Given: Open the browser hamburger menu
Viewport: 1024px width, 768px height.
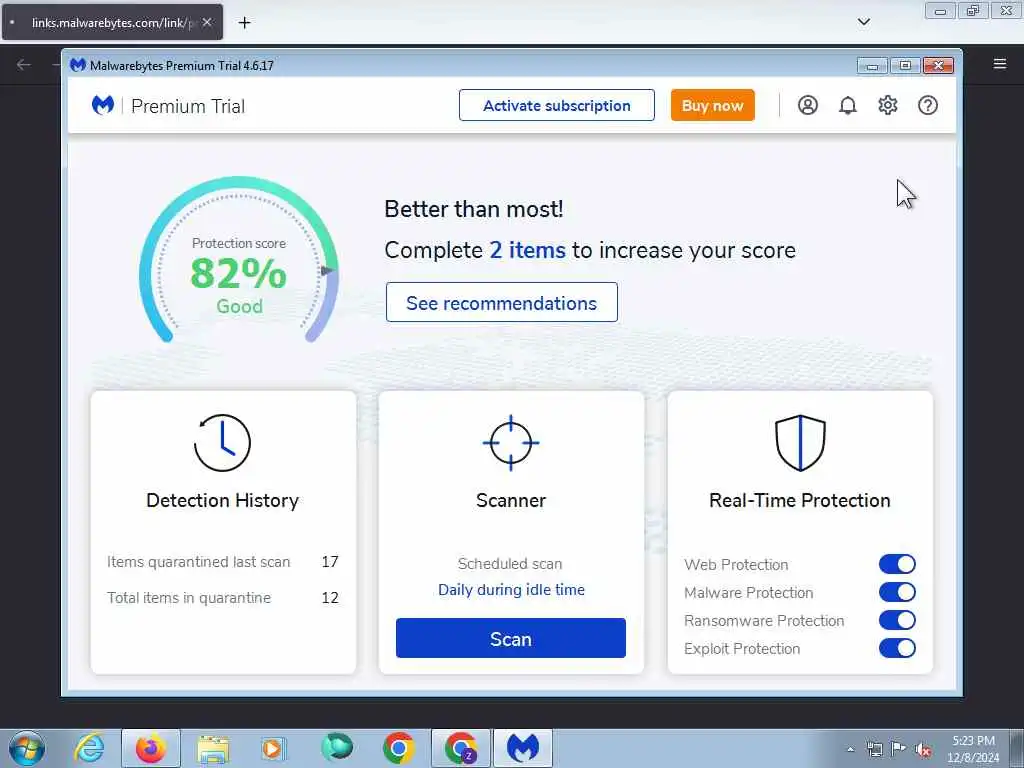Looking at the screenshot, I should click(1000, 64).
